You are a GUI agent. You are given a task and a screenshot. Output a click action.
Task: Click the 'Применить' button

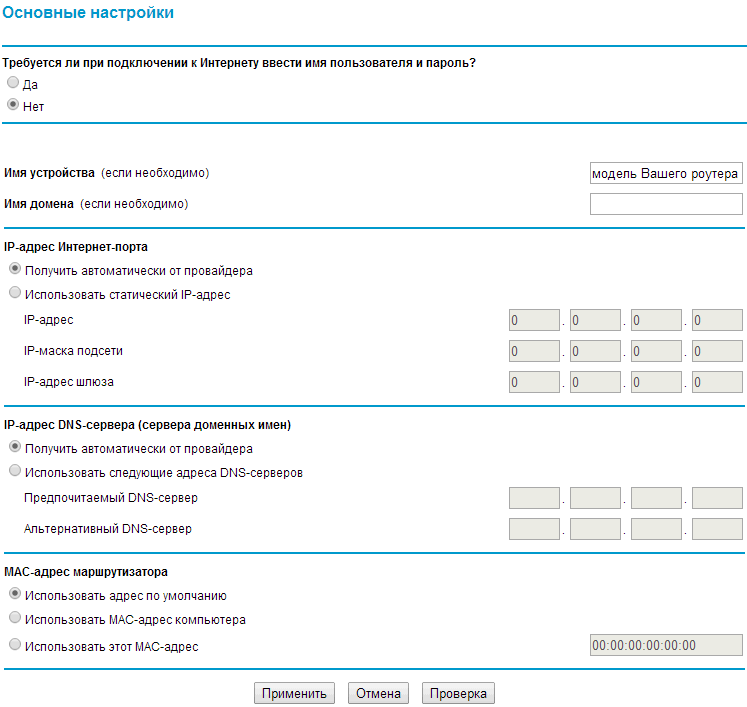point(294,693)
